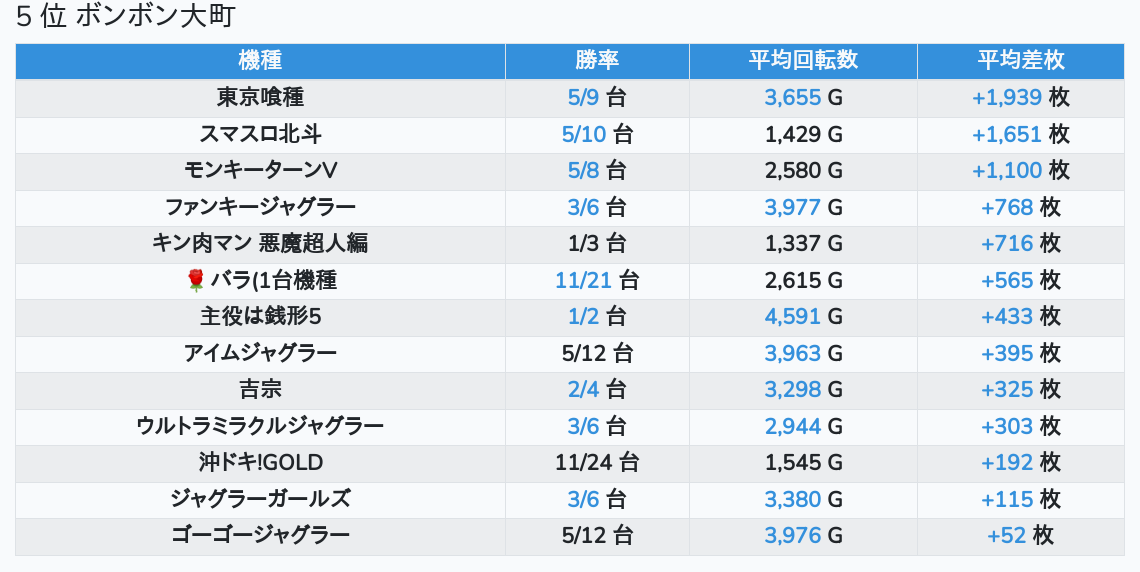1140x572 pixels.
Task: Click the +1,939 枚 average difference value
Action: (1020, 98)
